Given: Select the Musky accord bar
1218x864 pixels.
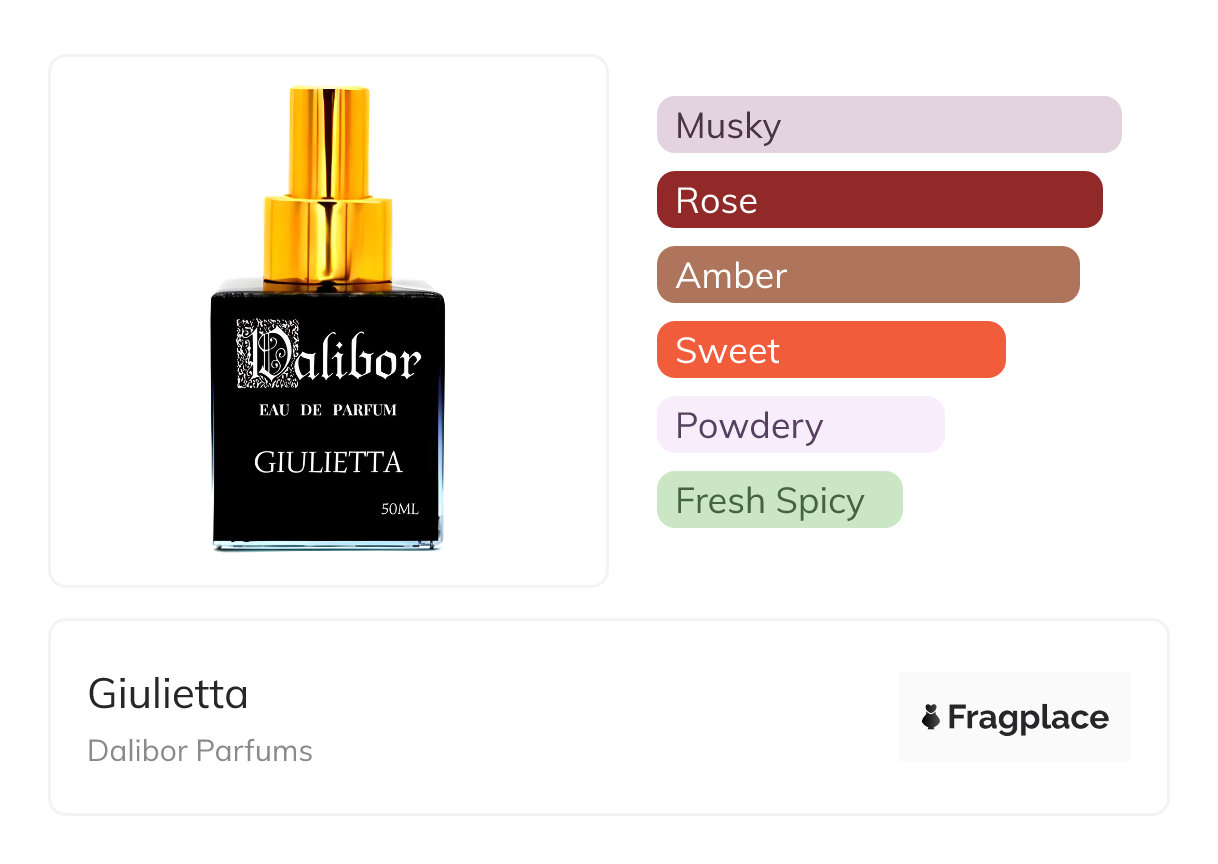Looking at the screenshot, I should pos(888,125).
